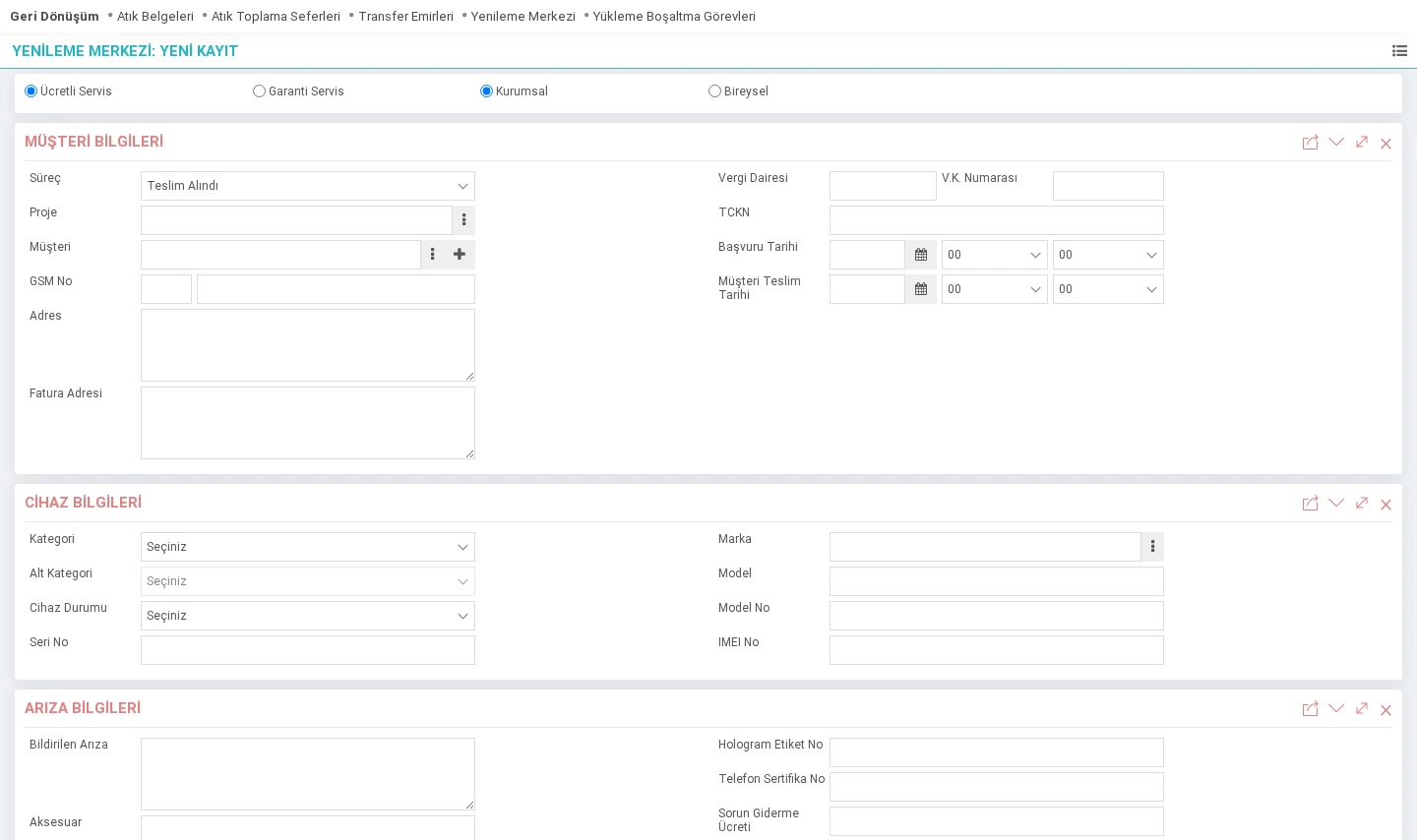The image size is (1417, 840).
Task: Open the list view icon in the page header
Action: [1399, 51]
